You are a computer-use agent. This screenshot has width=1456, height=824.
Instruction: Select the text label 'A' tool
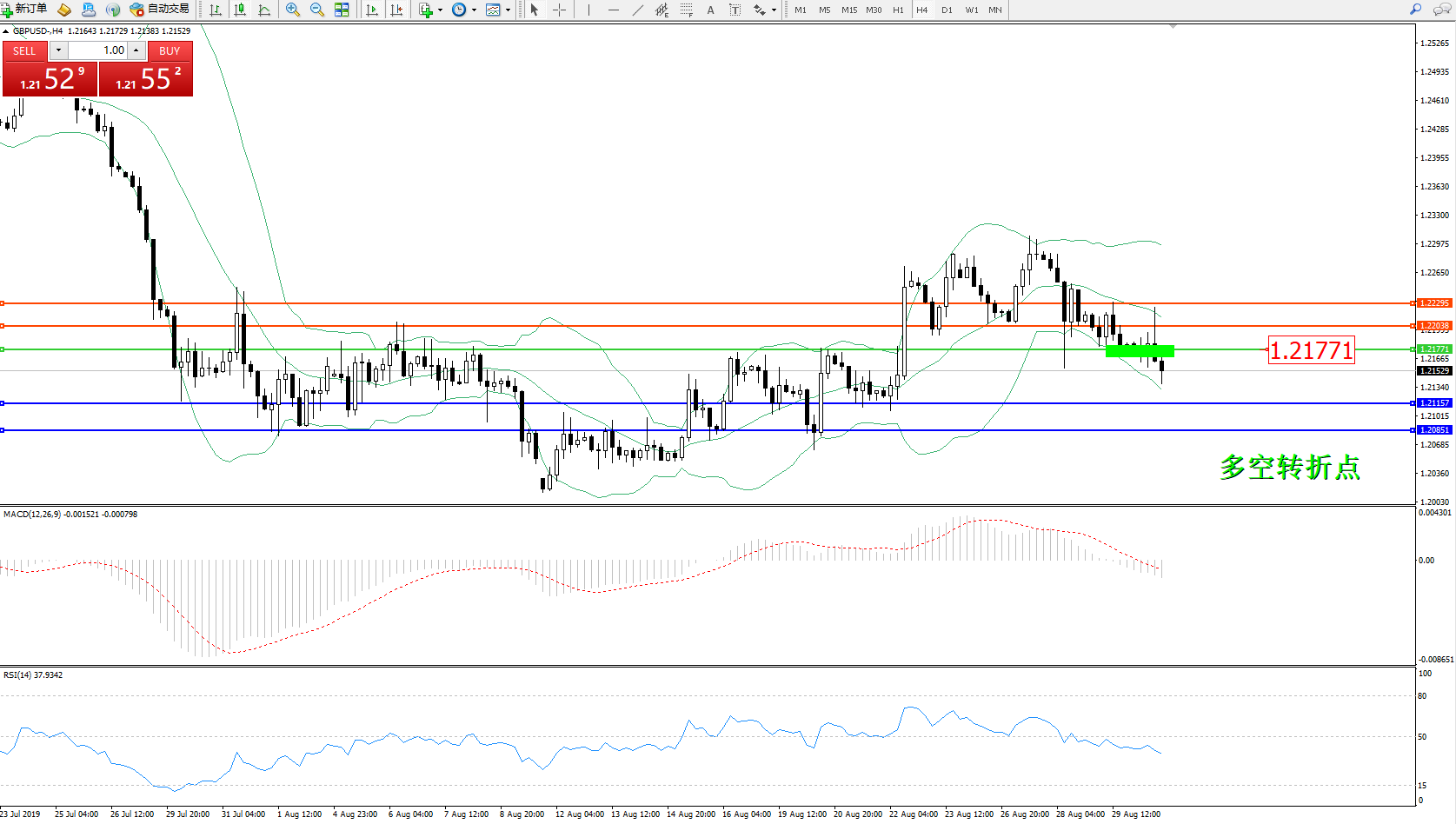click(x=710, y=10)
